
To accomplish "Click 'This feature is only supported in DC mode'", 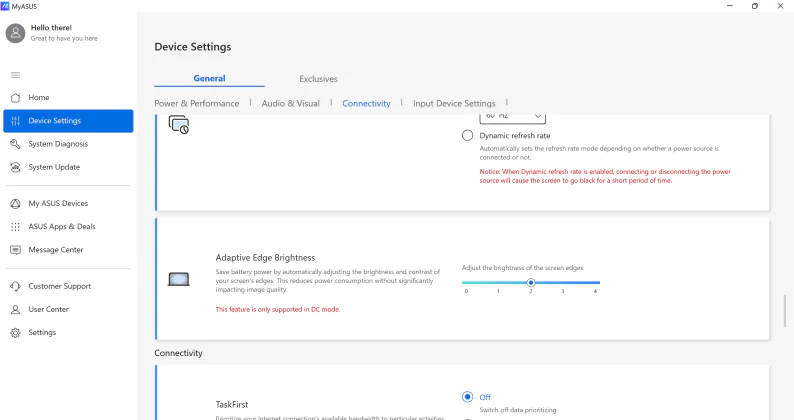I will point(278,310).
